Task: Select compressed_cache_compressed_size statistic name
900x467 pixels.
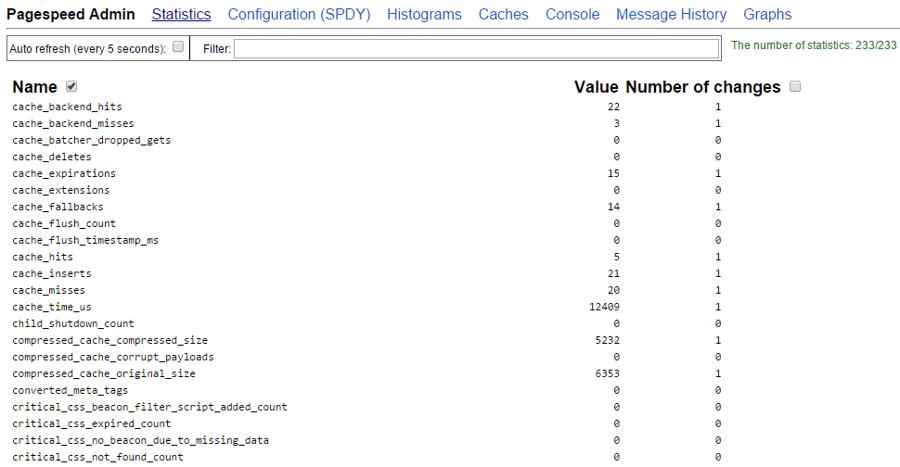Action: [x=110, y=340]
